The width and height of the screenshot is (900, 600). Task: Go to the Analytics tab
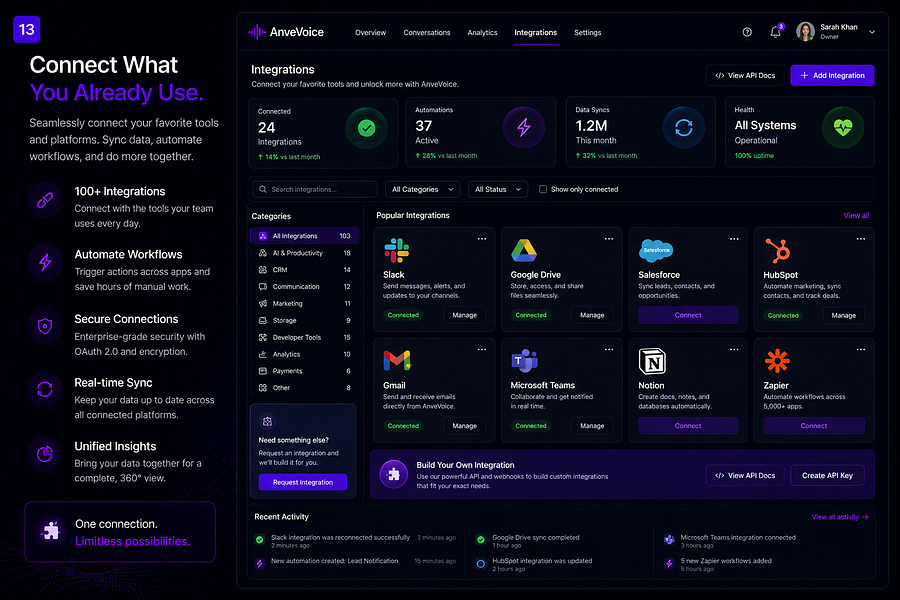pos(482,33)
